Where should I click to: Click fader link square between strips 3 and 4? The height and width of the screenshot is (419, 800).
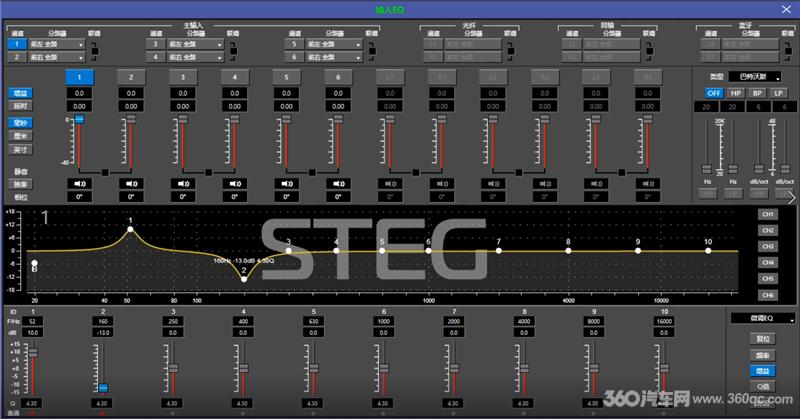point(209,172)
